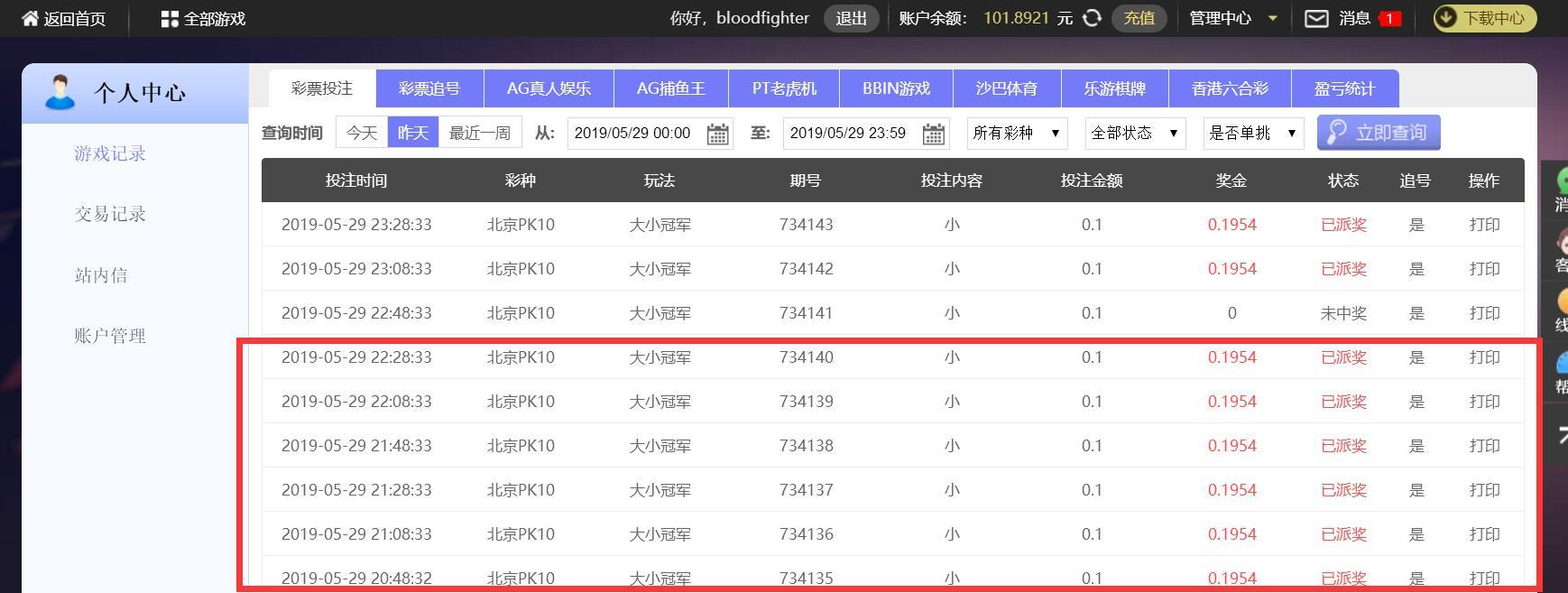Open the 全部游戏 grid icon
The width and height of the screenshot is (1568, 593).
170,19
